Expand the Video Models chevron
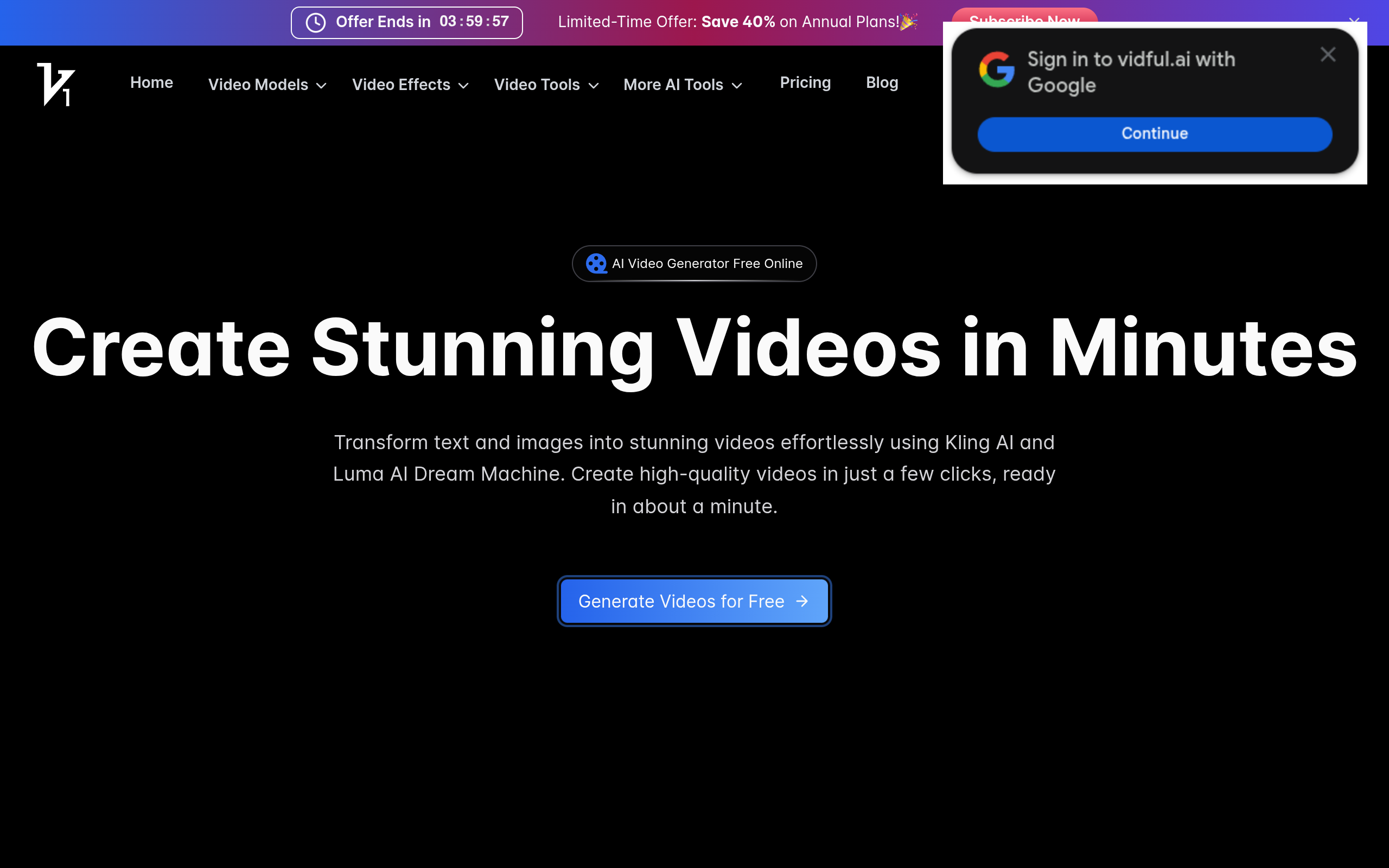1389x868 pixels. tap(321, 86)
